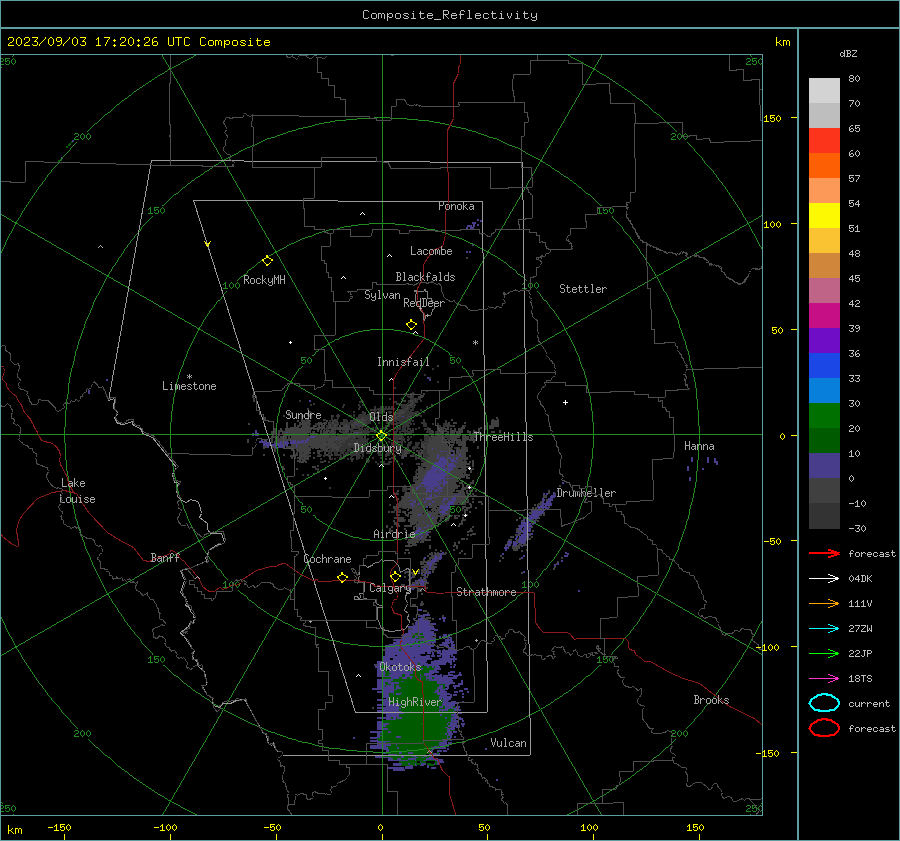Screen dimensions: 900x841
Task: Click the Sundre town label
Action: [303, 414]
